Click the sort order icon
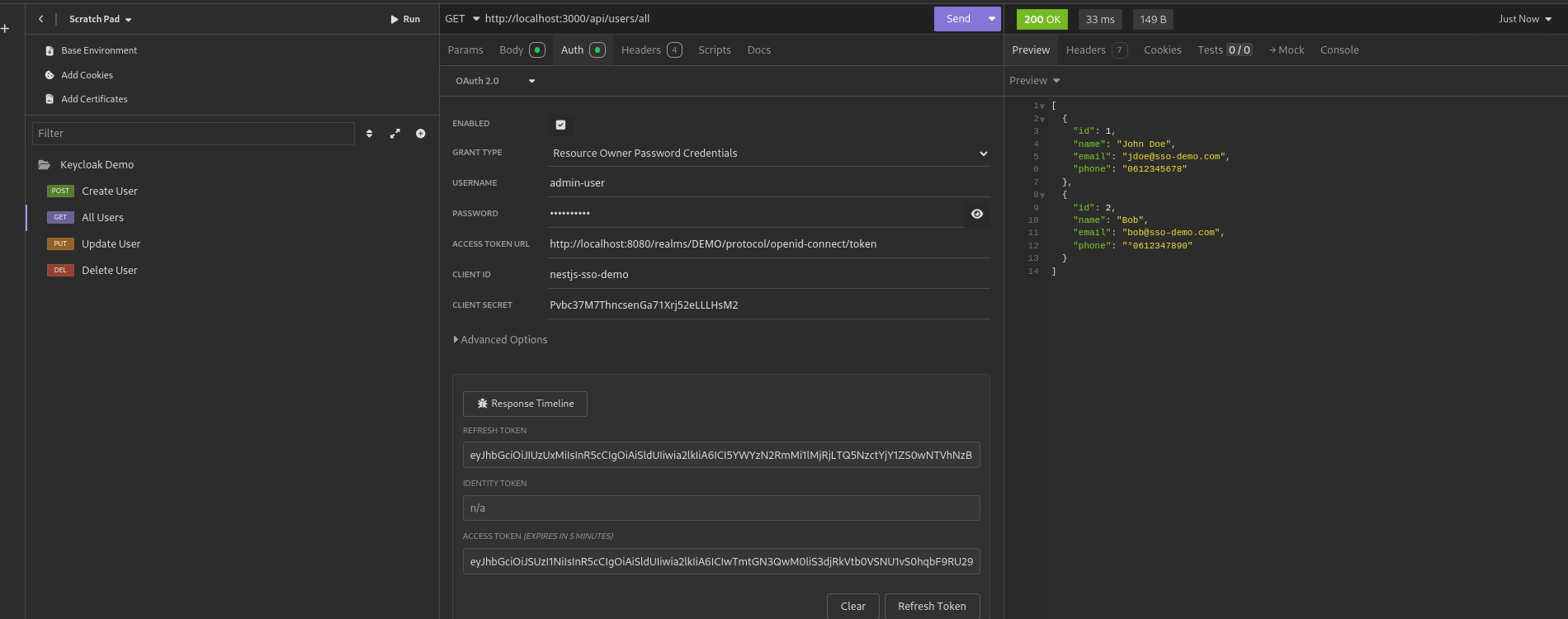Image resolution: width=1568 pixels, height=619 pixels. pos(369,134)
